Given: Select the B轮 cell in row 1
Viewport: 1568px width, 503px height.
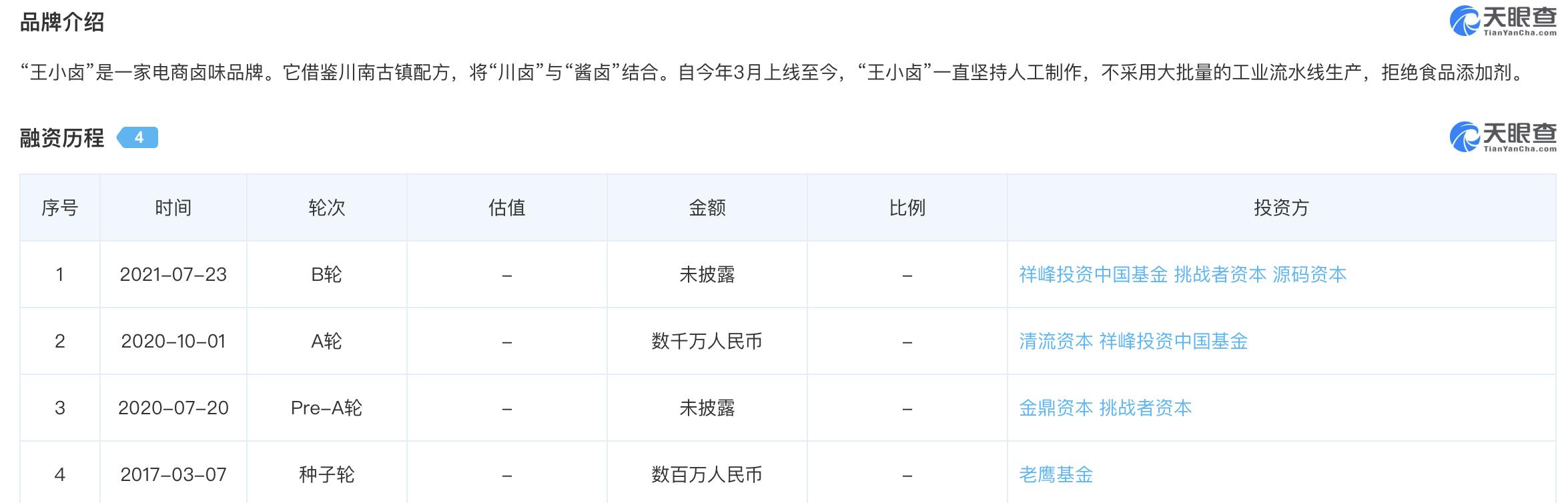Looking at the screenshot, I should click(x=326, y=274).
